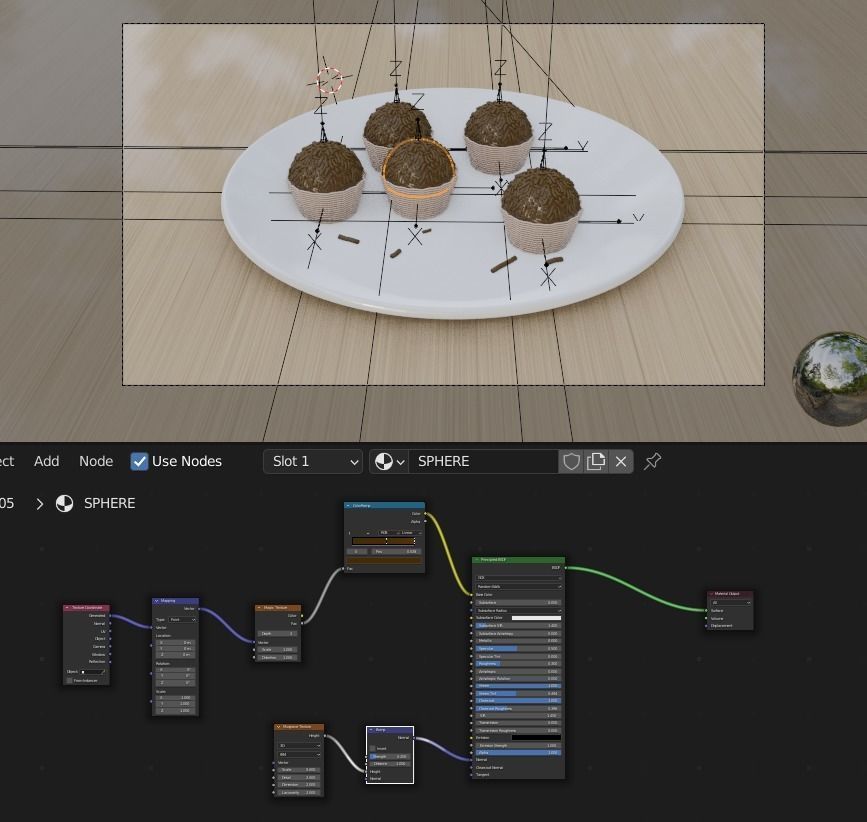Open Principled BSDF GGX distribution dropdown
This screenshot has width=867, height=822.
tap(519, 578)
